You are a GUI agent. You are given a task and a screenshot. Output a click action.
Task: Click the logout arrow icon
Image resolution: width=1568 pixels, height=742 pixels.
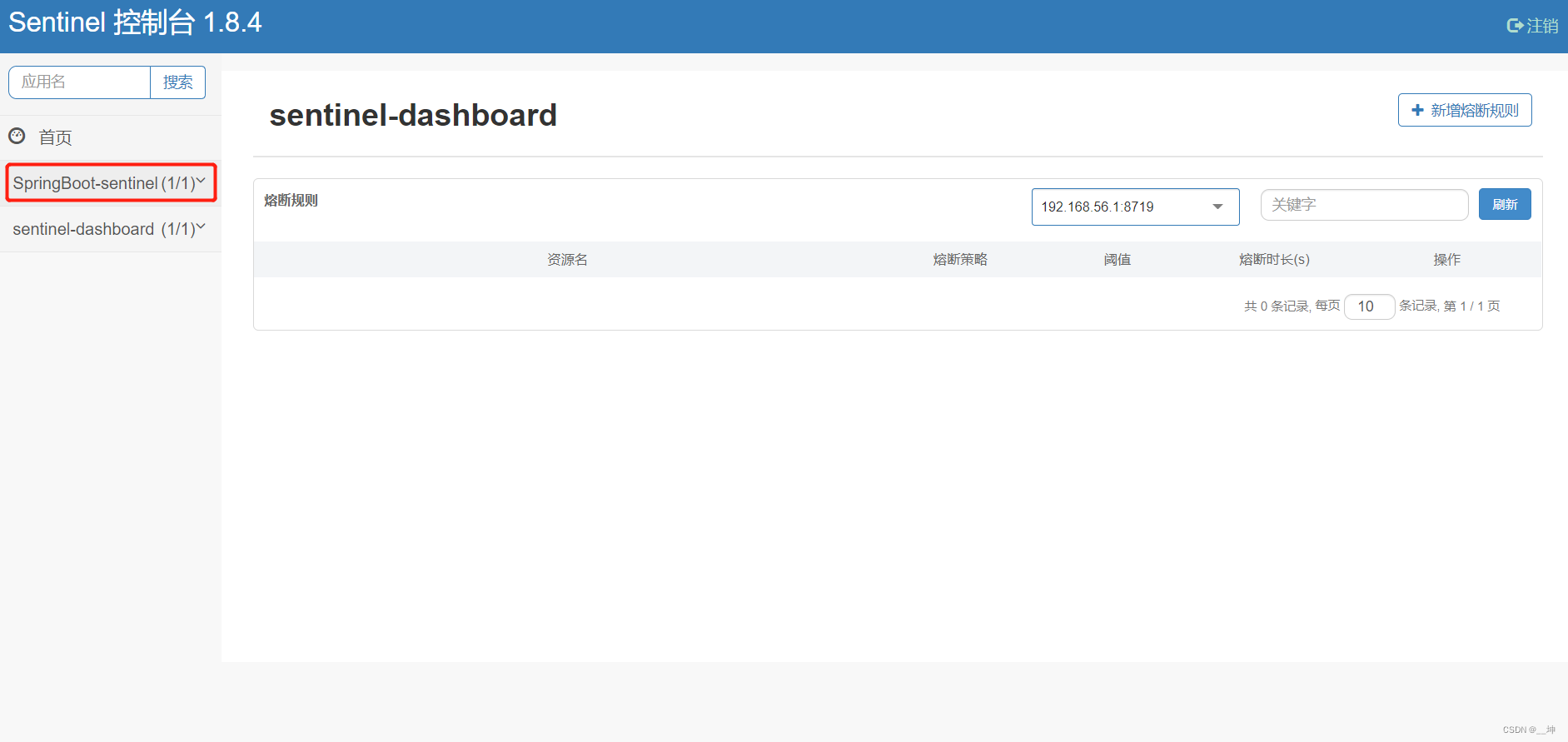(x=1515, y=26)
